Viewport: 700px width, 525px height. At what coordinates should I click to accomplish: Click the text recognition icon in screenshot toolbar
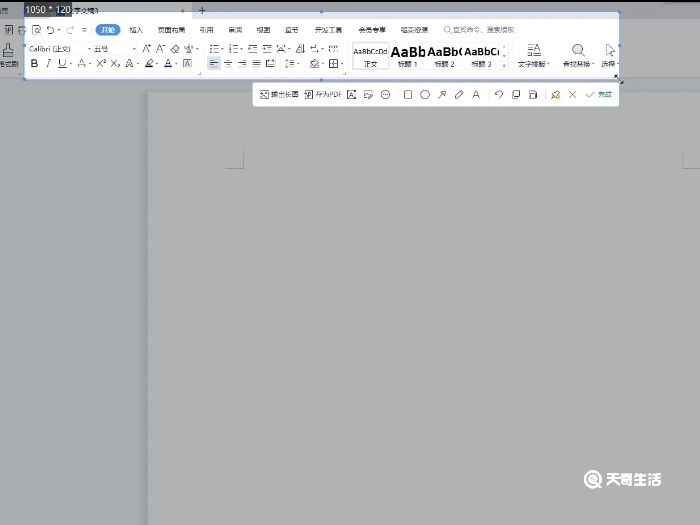pos(351,94)
